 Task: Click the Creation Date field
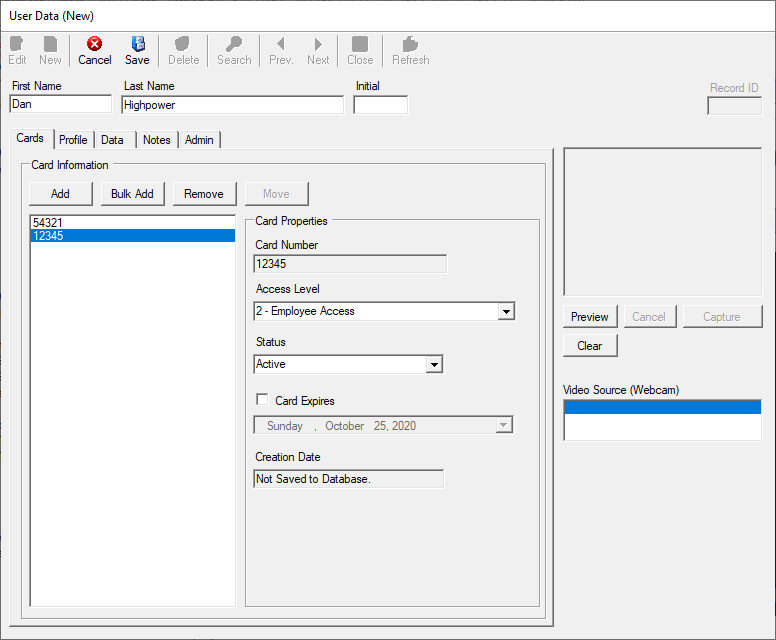point(348,479)
